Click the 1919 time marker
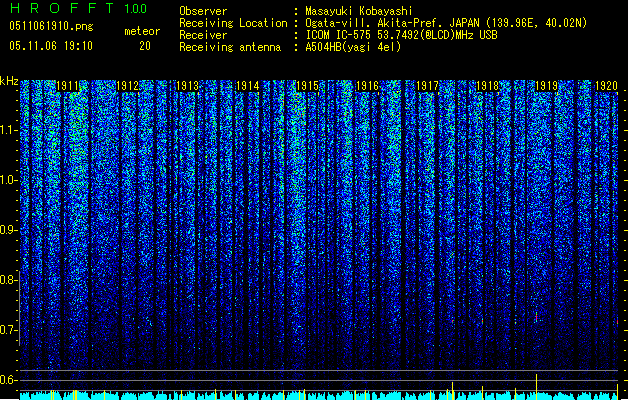This screenshot has height=400, width=629. pyautogui.click(x=547, y=86)
